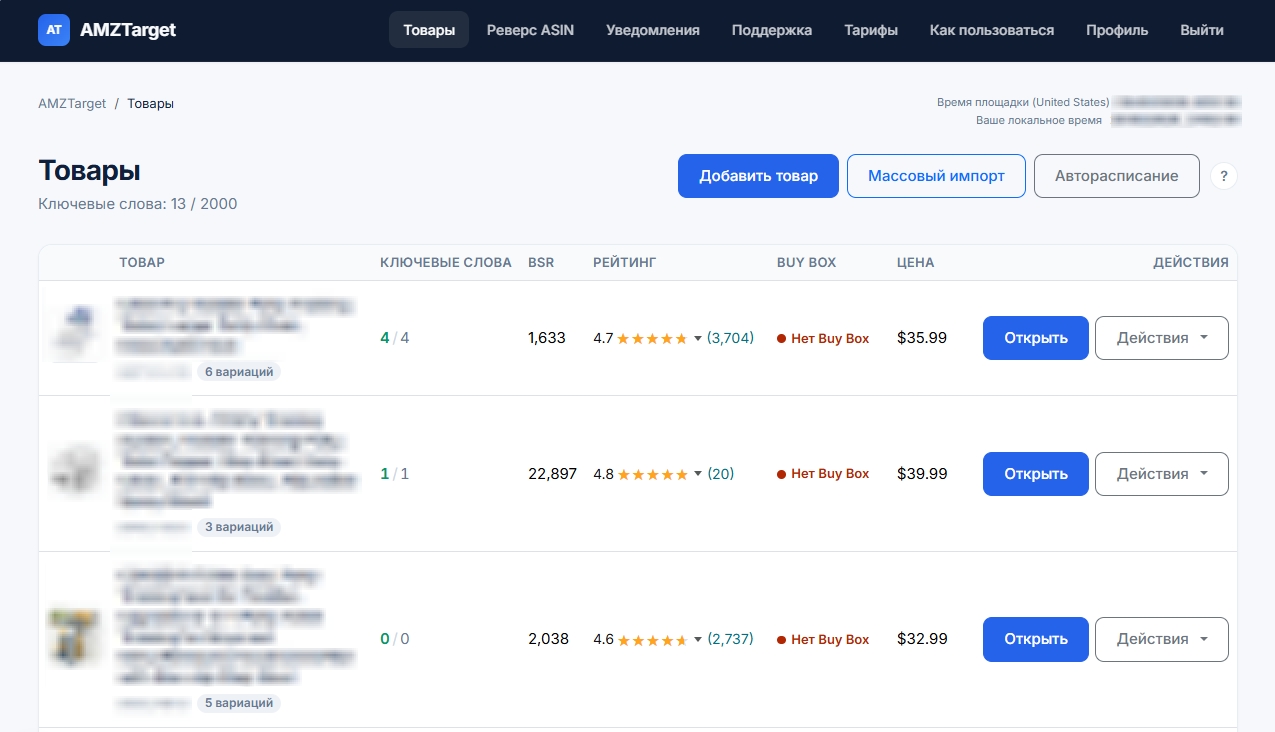Expand the rating arrow beside (20) reviews
Image resolution: width=1275 pixels, height=732 pixels.
tap(698, 474)
